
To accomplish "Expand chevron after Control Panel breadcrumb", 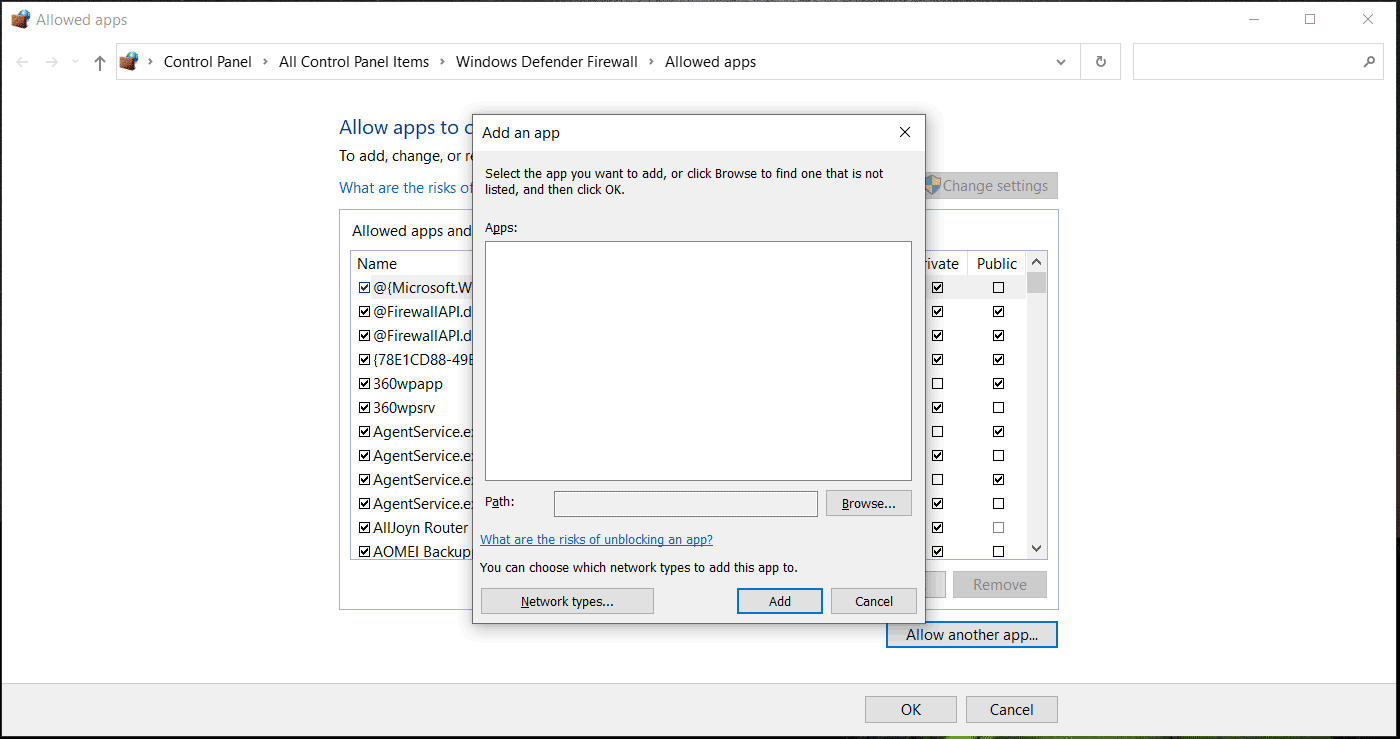I will tap(265, 62).
